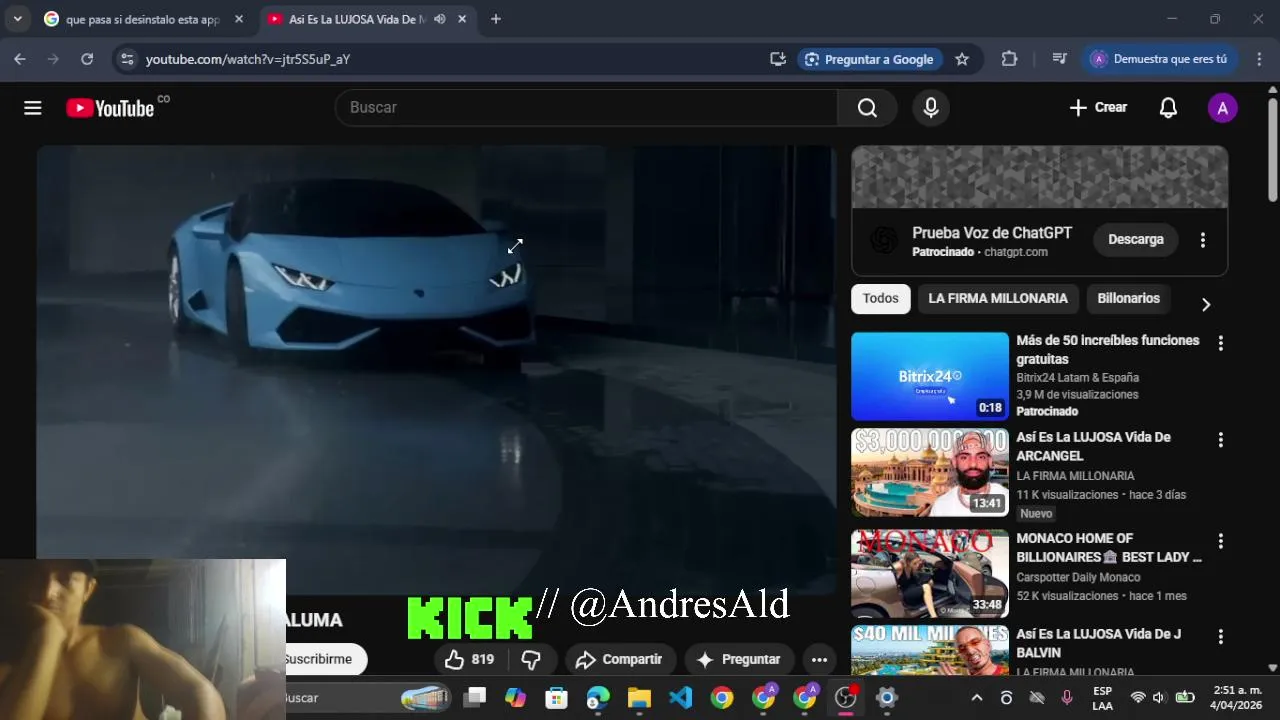Click the microphone in-use tray icon

click(x=1067, y=698)
